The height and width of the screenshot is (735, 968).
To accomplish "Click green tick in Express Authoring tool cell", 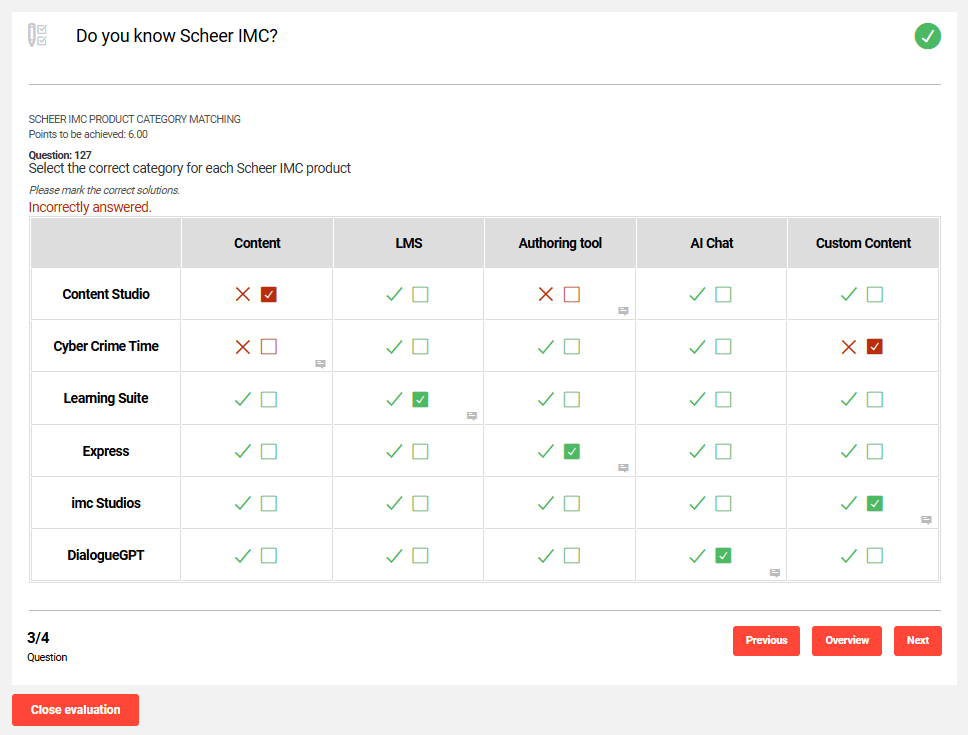I will (546, 451).
